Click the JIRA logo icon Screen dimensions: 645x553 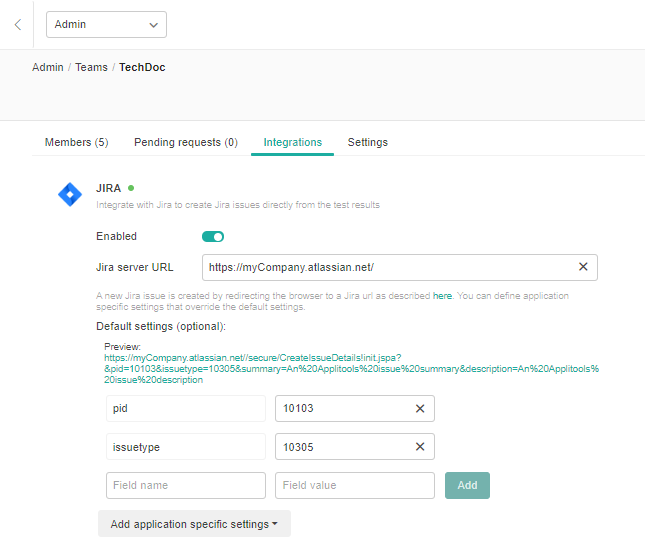coord(69,195)
